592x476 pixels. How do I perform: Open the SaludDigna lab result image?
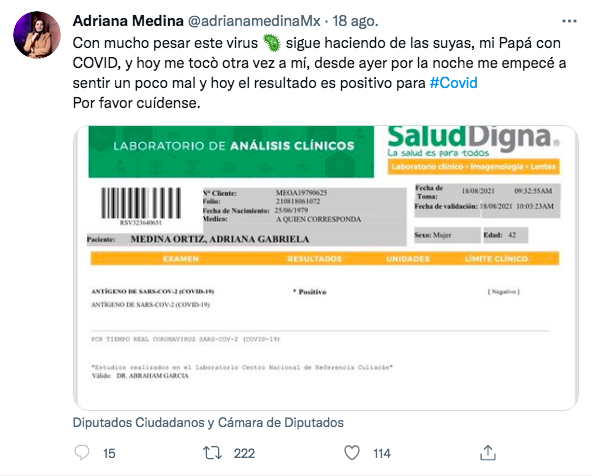pyautogui.click(x=325, y=268)
